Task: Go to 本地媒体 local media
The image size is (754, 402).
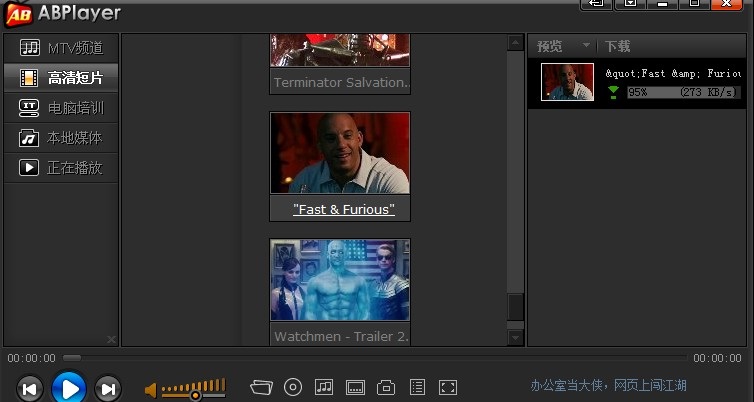Action: (61, 138)
